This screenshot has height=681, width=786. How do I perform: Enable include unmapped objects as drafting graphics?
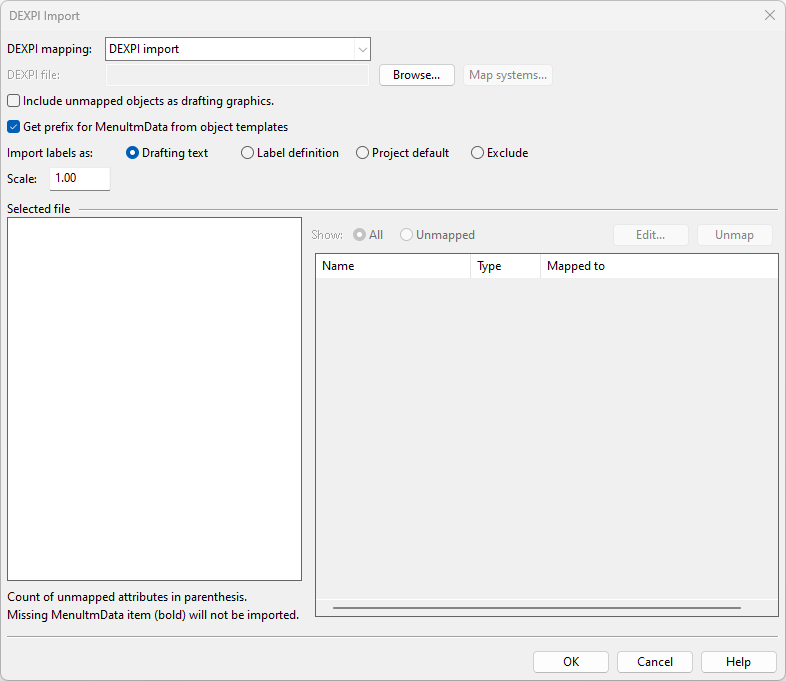click(14, 101)
